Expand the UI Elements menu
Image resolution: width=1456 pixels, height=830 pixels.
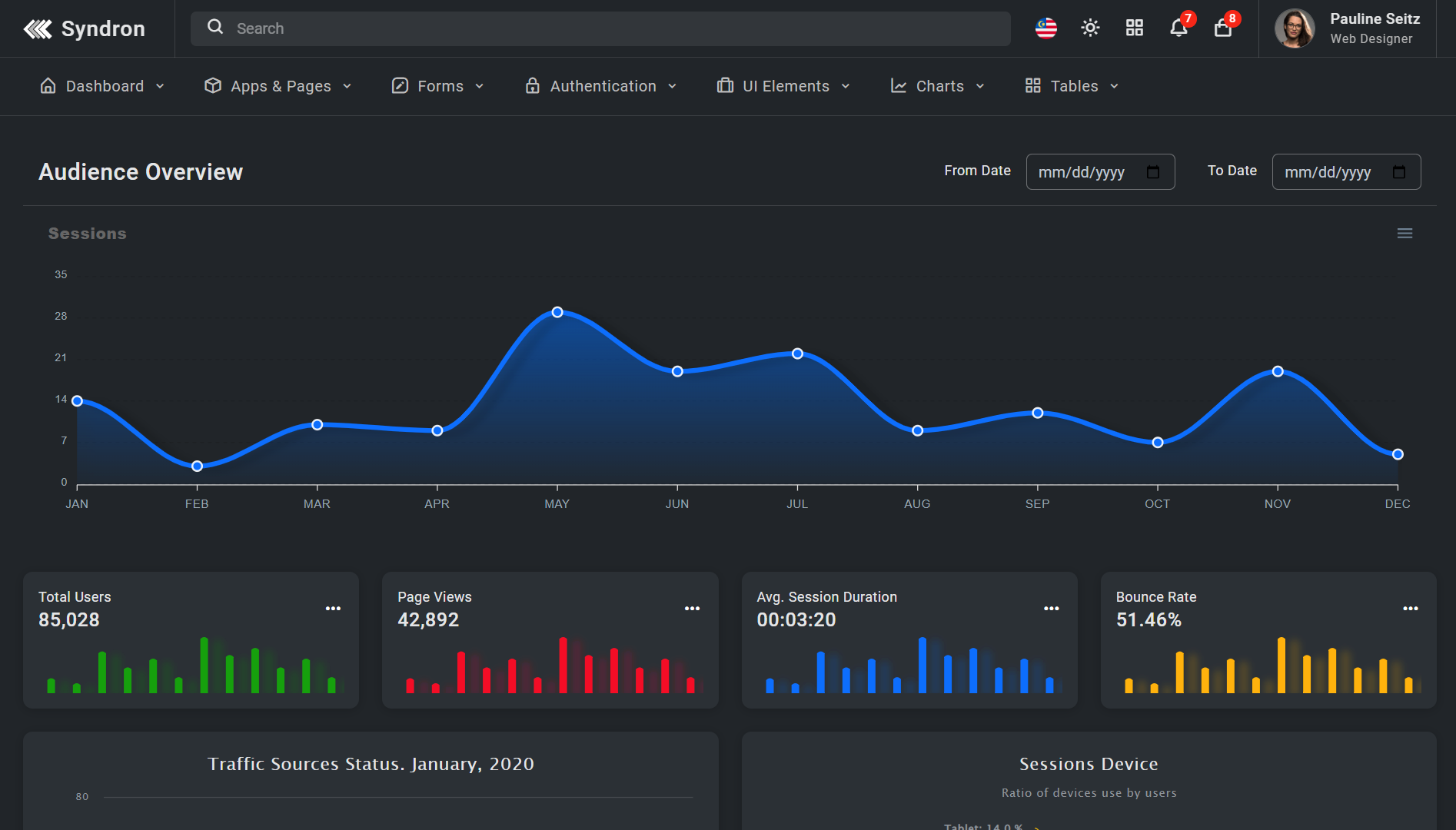[783, 86]
